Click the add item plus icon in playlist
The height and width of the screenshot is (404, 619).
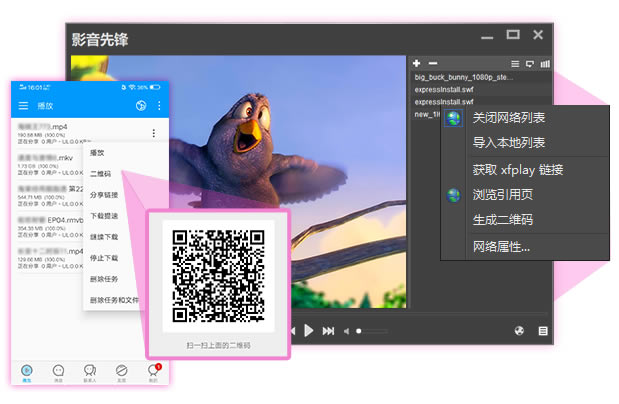pyautogui.click(x=416, y=63)
